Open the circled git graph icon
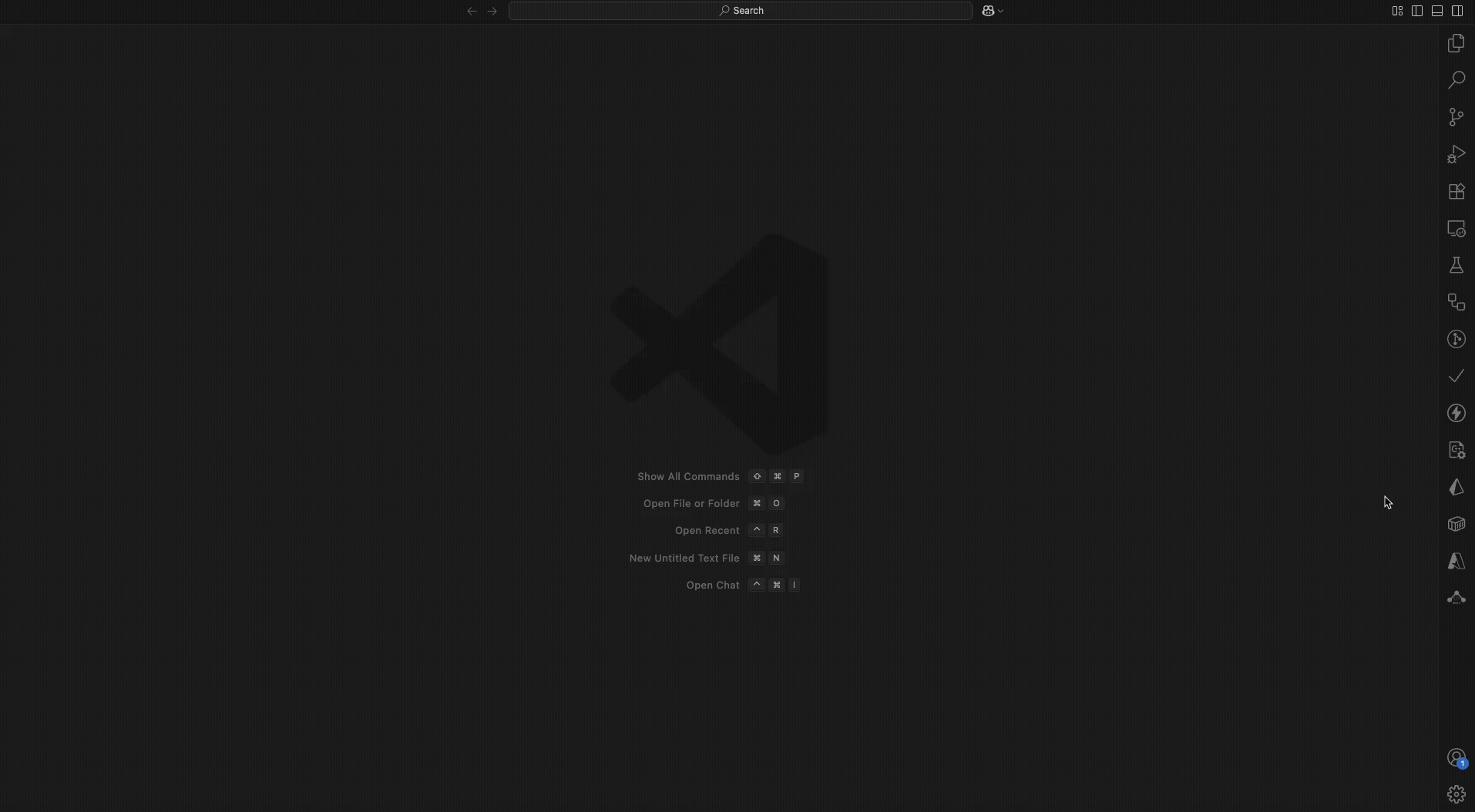Image resolution: width=1475 pixels, height=812 pixels. [1456, 339]
